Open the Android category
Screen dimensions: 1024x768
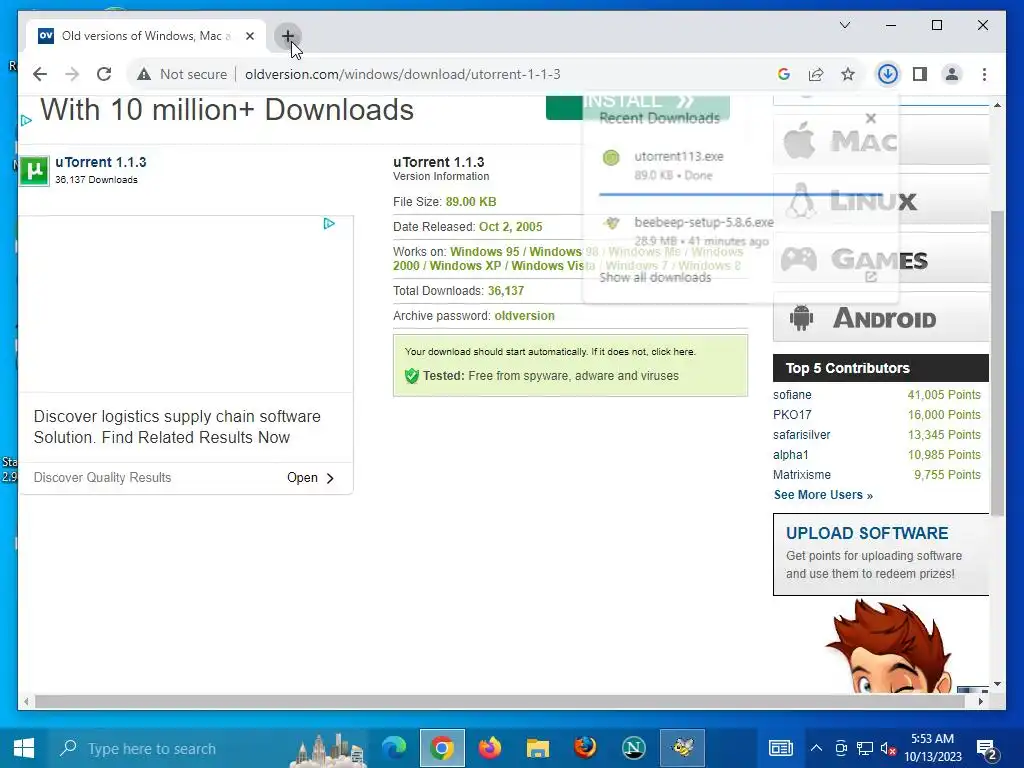point(881,318)
